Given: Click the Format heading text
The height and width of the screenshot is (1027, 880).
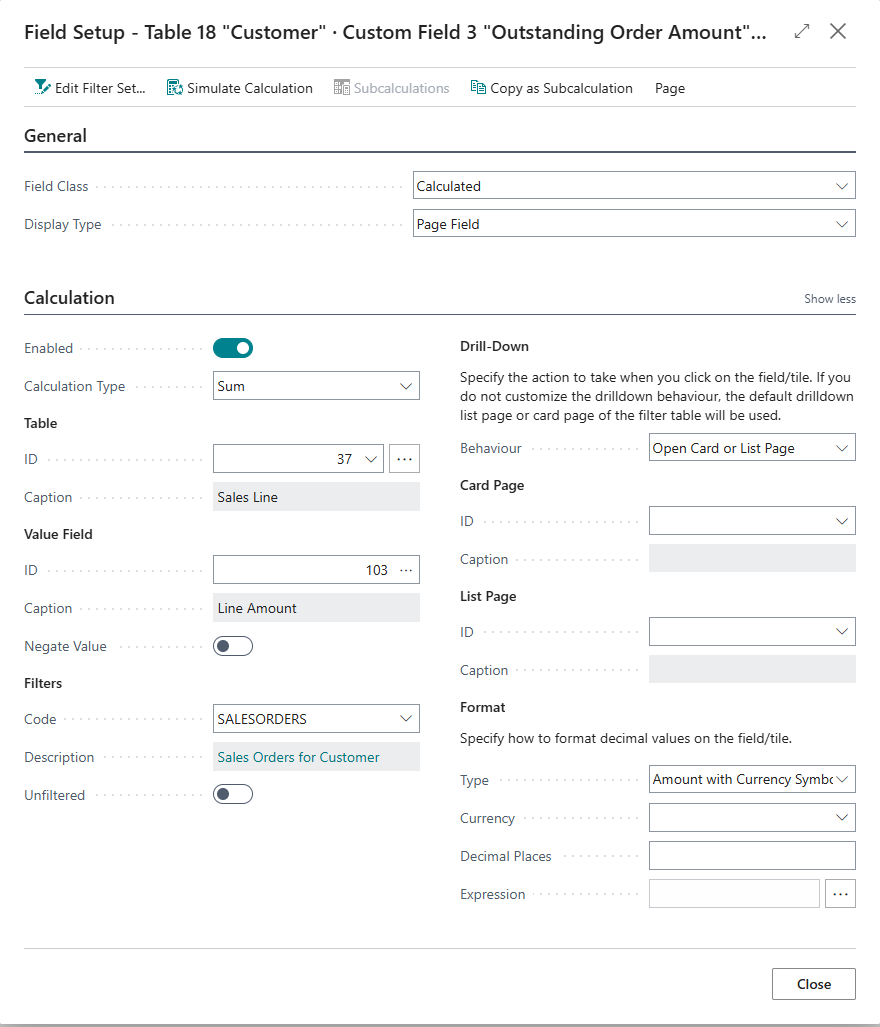Looking at the screenshot, I should coord(483,707).
